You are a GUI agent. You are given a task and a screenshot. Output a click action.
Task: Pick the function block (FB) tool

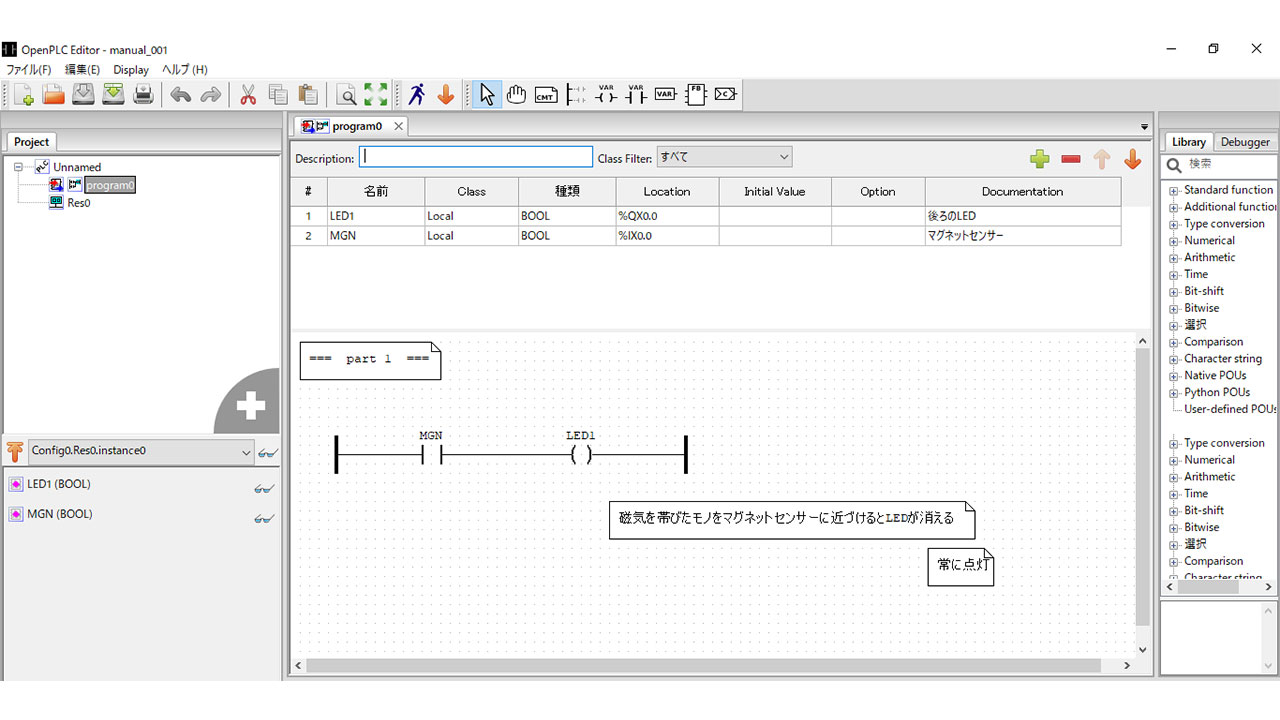tap(696, 95)
